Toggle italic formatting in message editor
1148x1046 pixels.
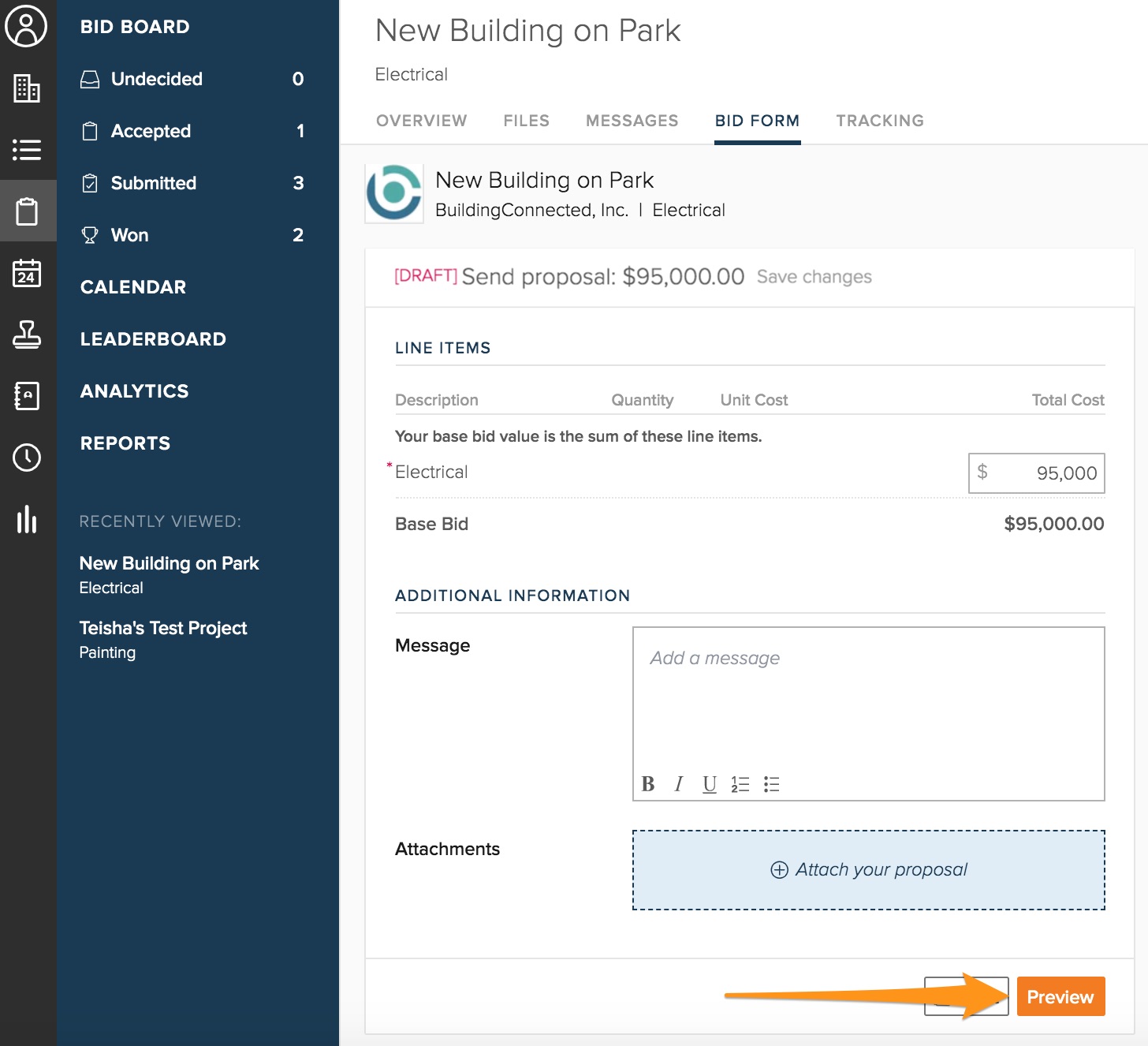[x=678, y=784]
